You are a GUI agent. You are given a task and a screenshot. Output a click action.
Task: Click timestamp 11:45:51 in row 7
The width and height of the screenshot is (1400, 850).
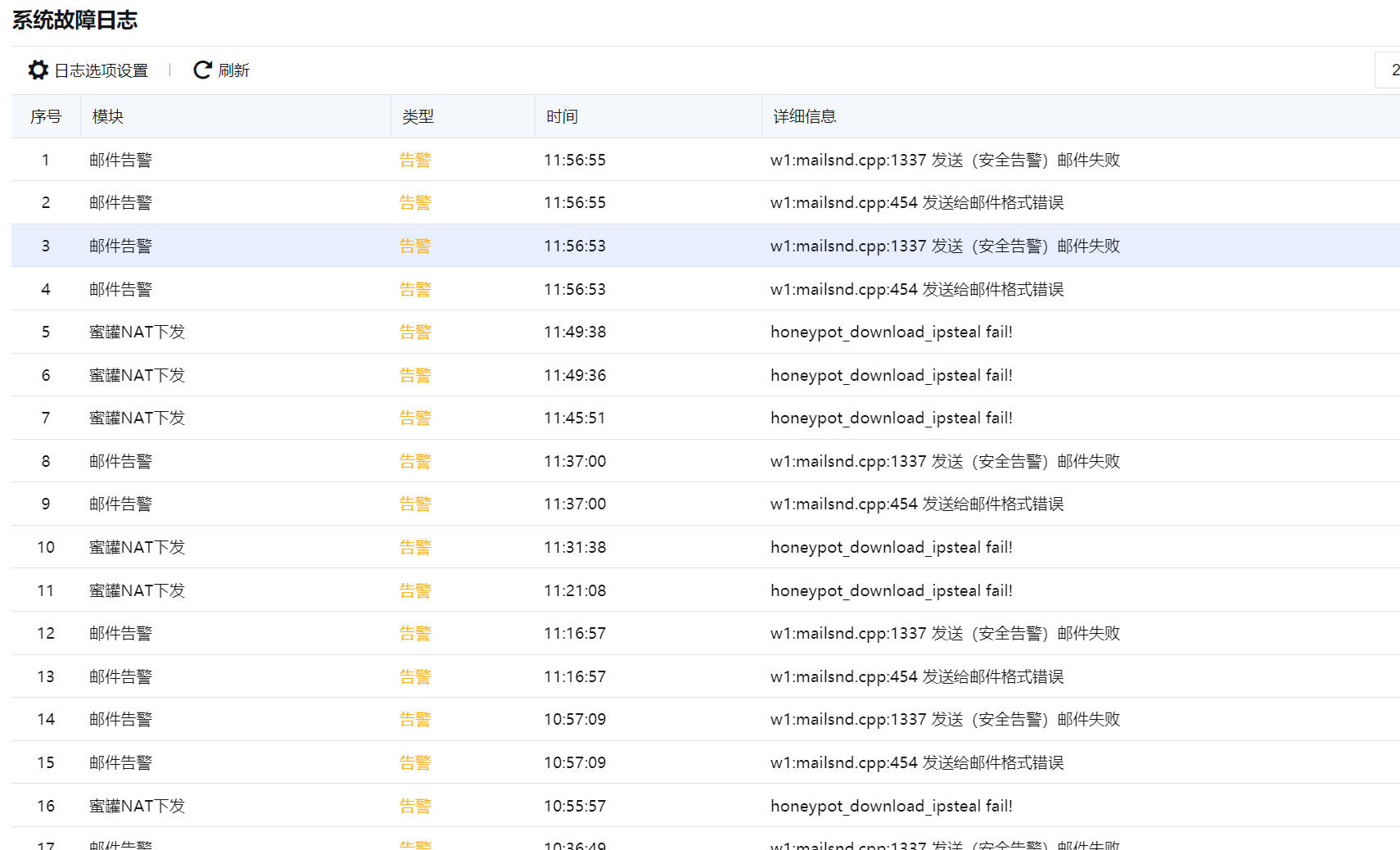[575, 418]
